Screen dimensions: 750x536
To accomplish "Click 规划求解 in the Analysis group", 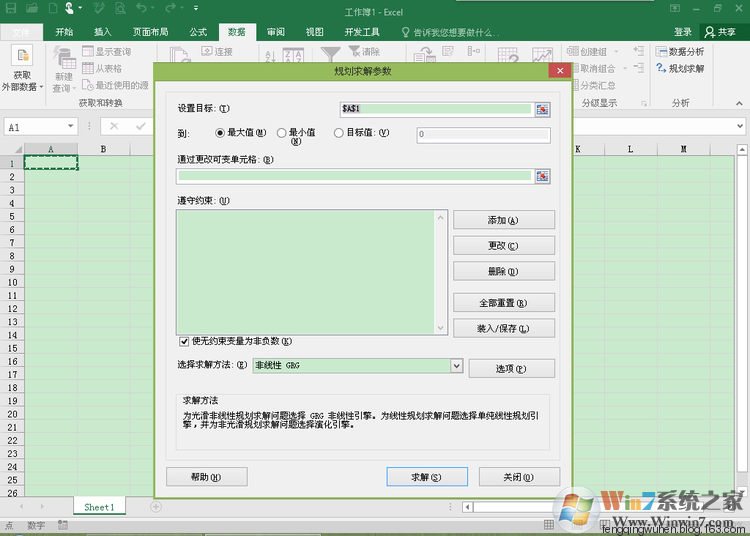I will point(680,68).
